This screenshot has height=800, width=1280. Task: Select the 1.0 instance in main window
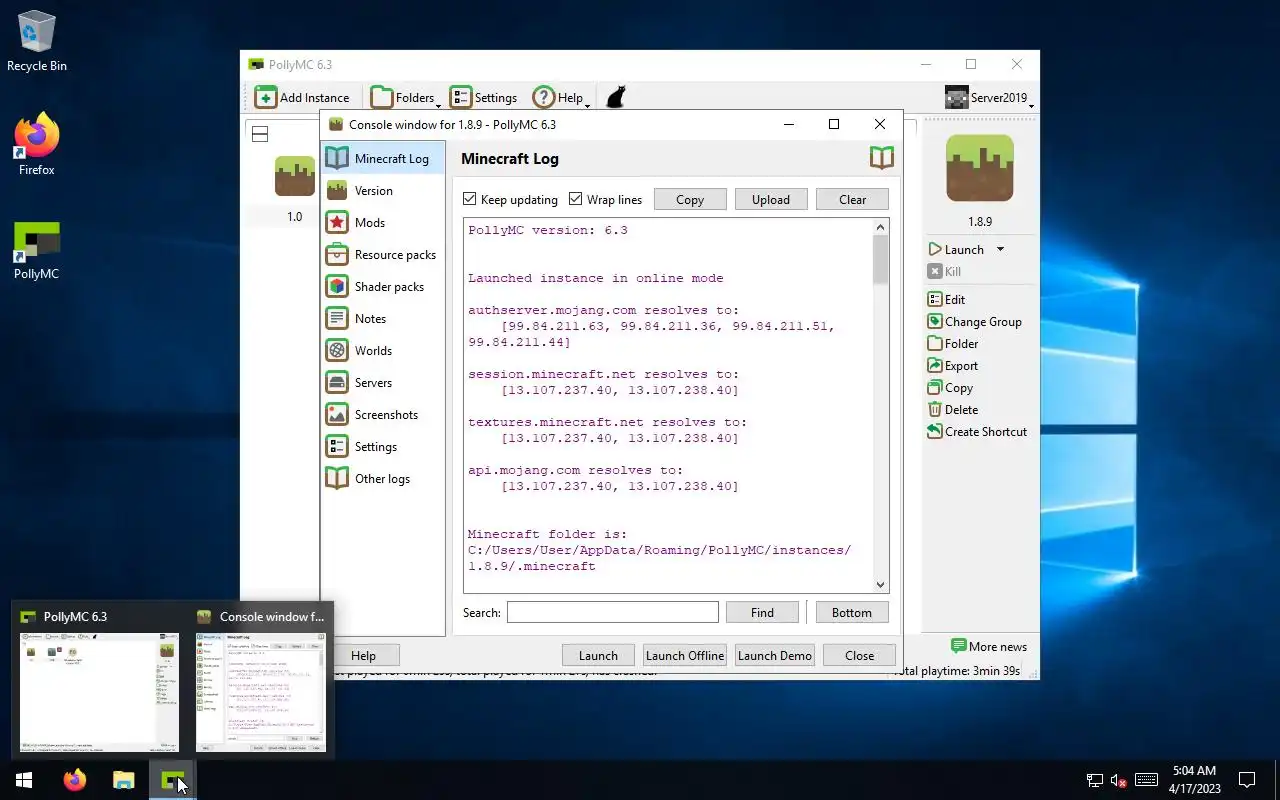(x=294, y=190)
